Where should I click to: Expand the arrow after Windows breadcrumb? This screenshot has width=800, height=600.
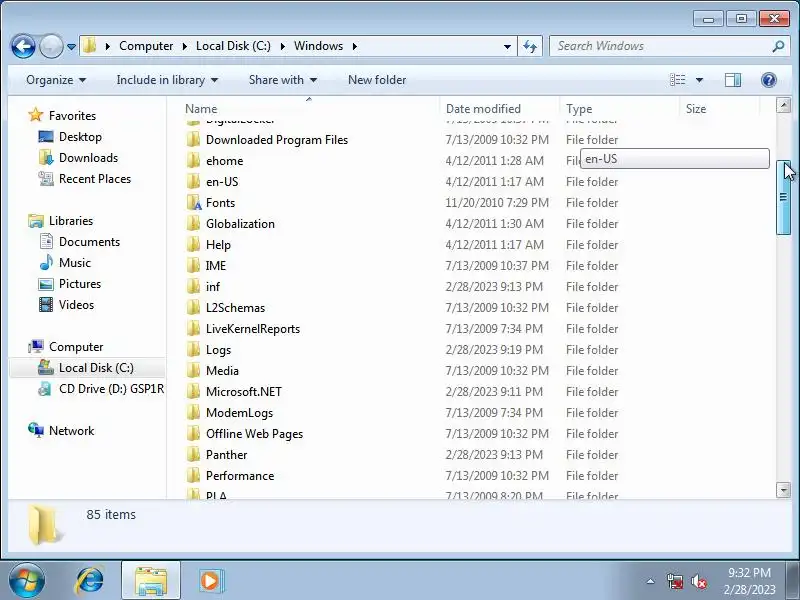pos(355,46)
